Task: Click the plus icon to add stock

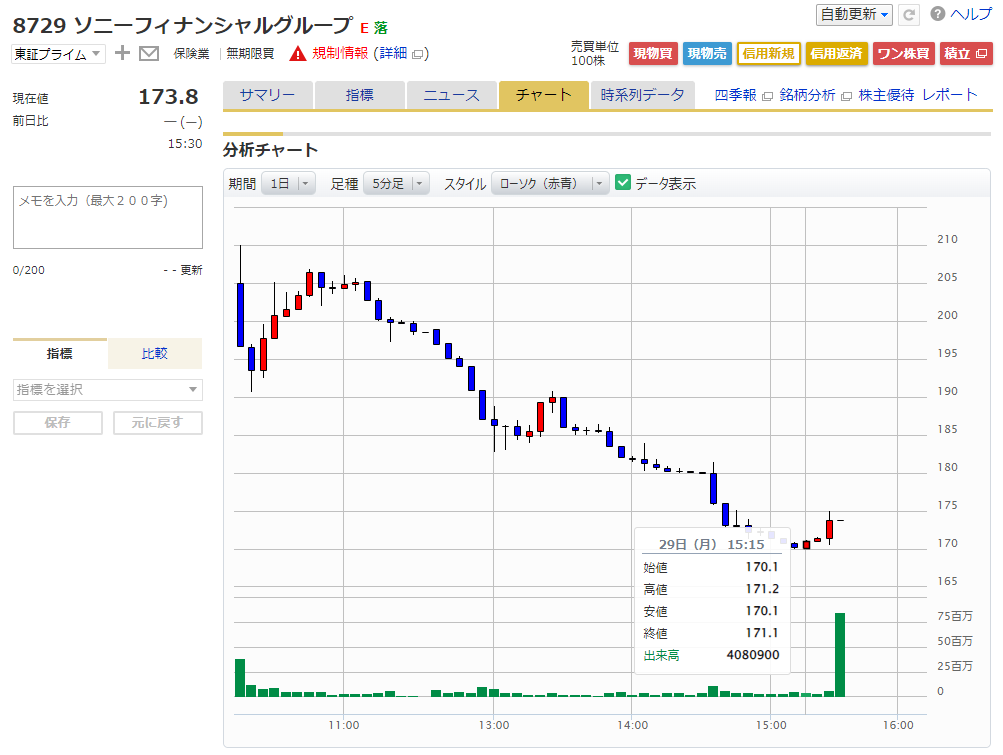Action: coord(122,53)
